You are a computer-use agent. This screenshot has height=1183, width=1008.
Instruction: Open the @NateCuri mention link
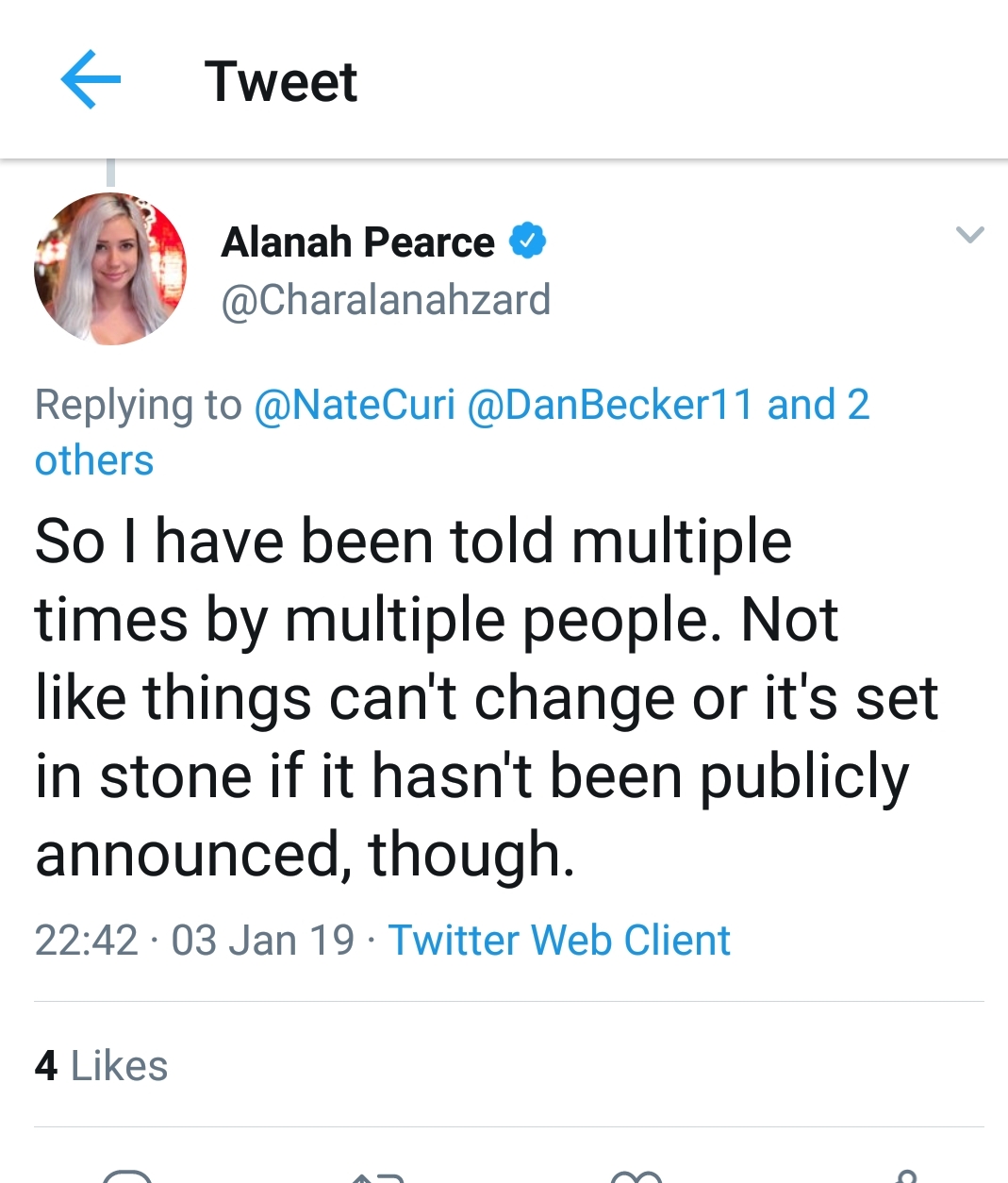355,405
